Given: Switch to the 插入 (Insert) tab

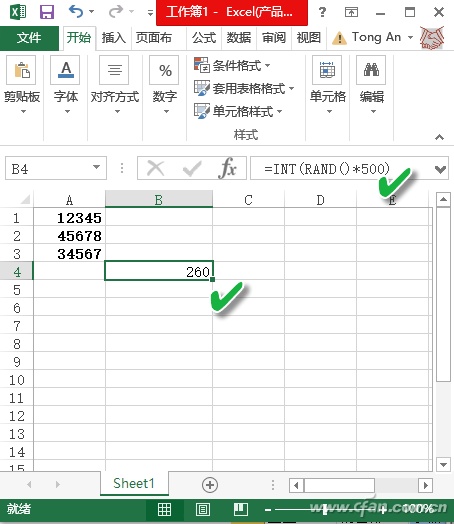Looking at the screenshot, I should point(114,38).
